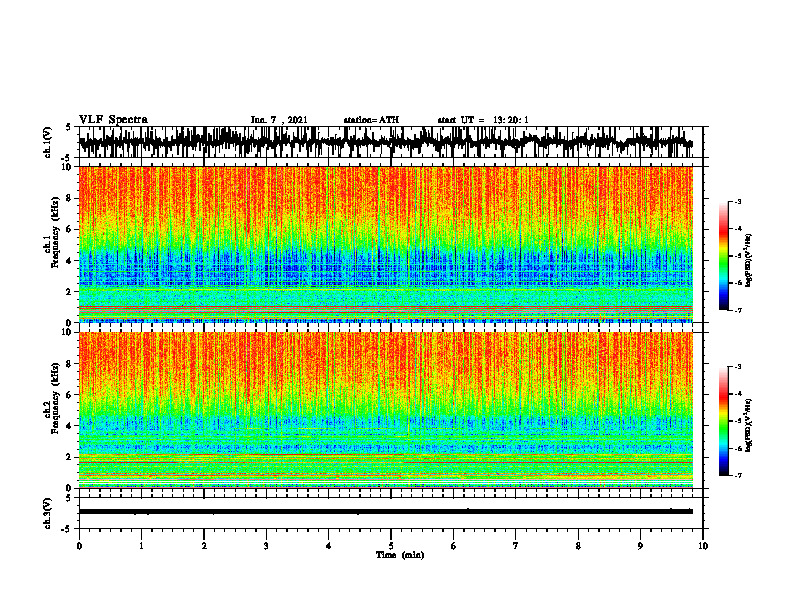Select the date label "Jan. 7, 2021"

(x=279, y=120)
